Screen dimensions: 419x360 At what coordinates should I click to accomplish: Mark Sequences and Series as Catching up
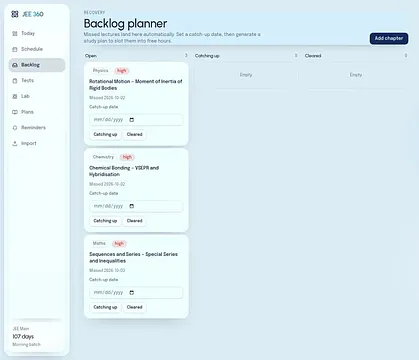105,307
